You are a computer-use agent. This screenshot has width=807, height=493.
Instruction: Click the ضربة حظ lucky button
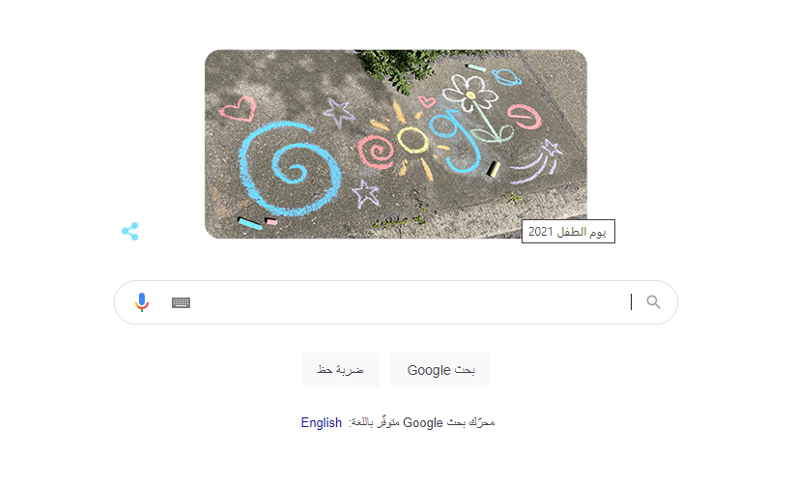click(340, 370)
